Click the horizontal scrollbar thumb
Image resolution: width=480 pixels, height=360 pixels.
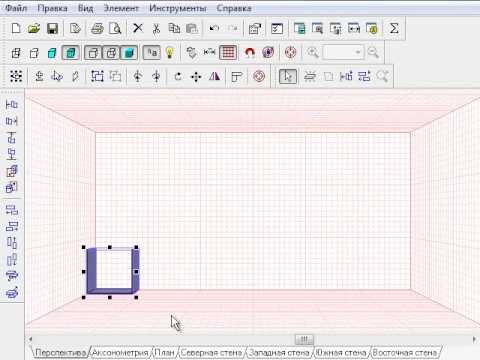coord(304,339)
